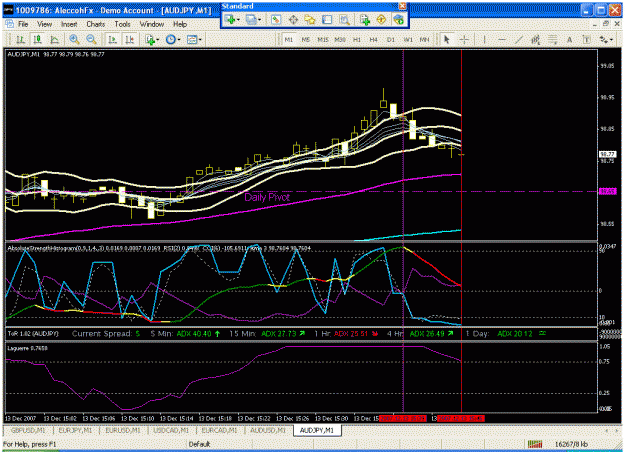Activate the M15 timeframe
The width and height of the screenshot is (625, 452).
click(x=323, y=39)
